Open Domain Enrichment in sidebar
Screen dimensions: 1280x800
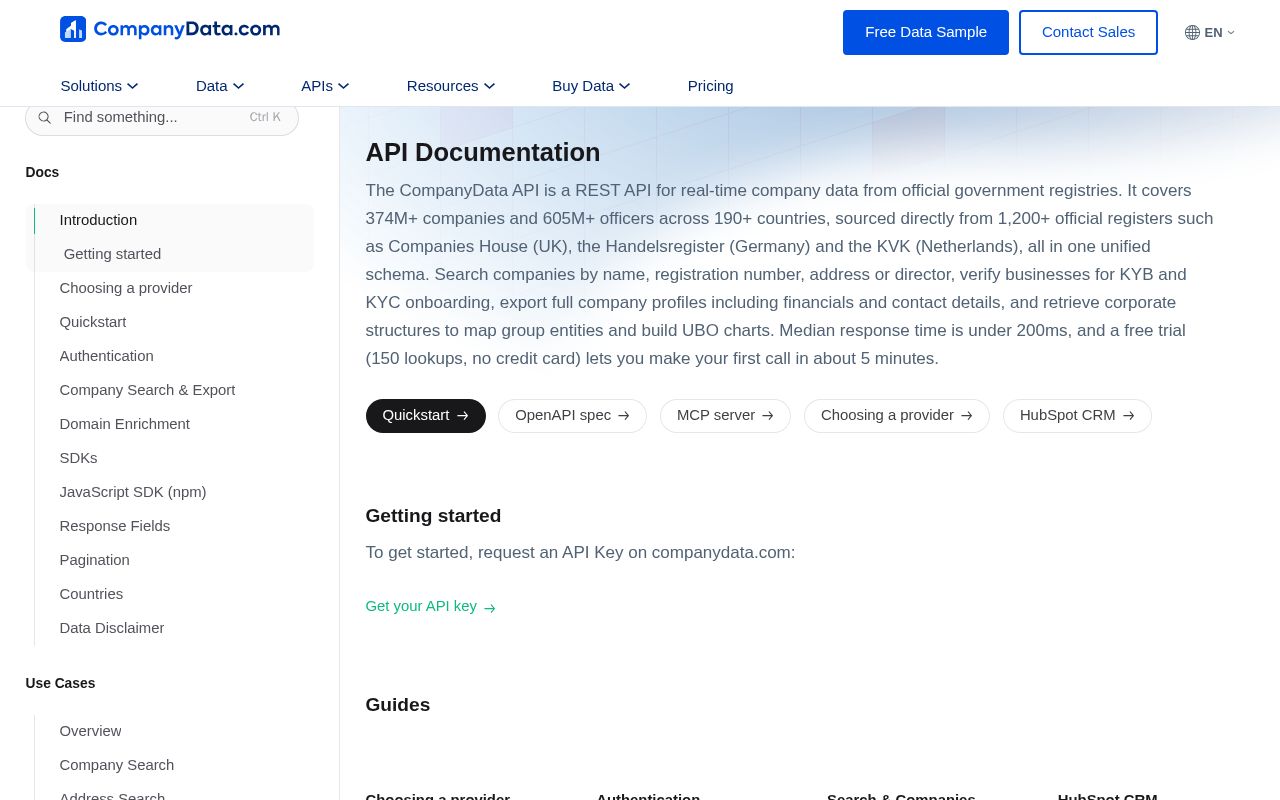pyautogui.click(x=125, y=424)
